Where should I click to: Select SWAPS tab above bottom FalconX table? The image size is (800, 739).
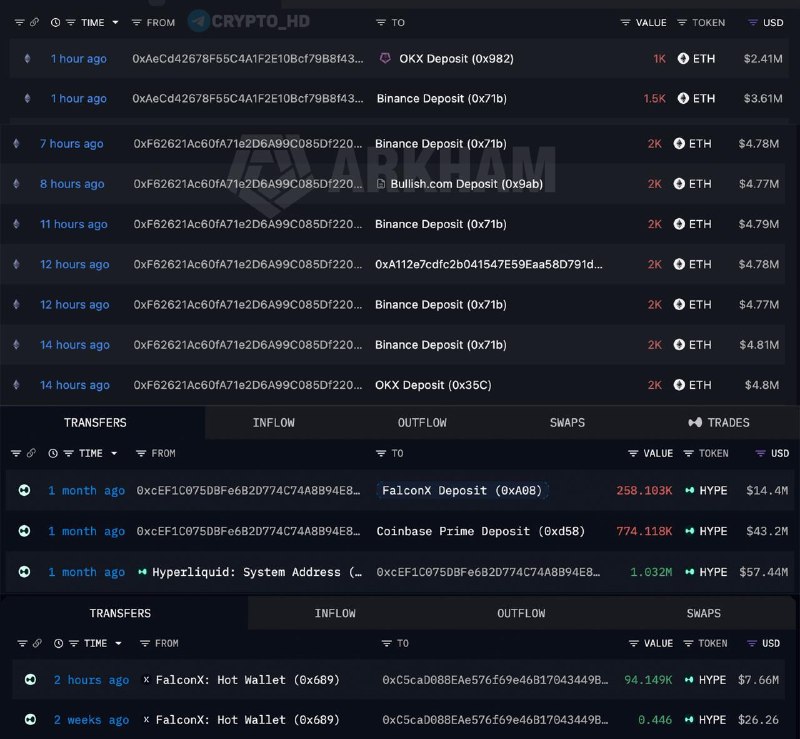tap(704, 613)
